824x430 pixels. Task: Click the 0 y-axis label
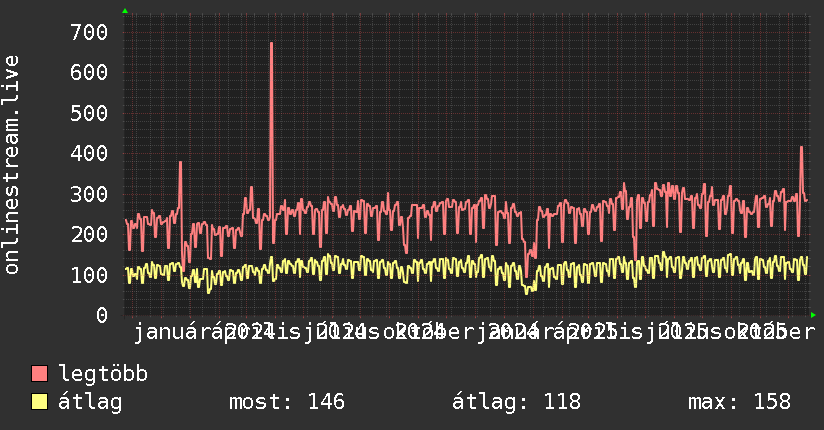102,315
